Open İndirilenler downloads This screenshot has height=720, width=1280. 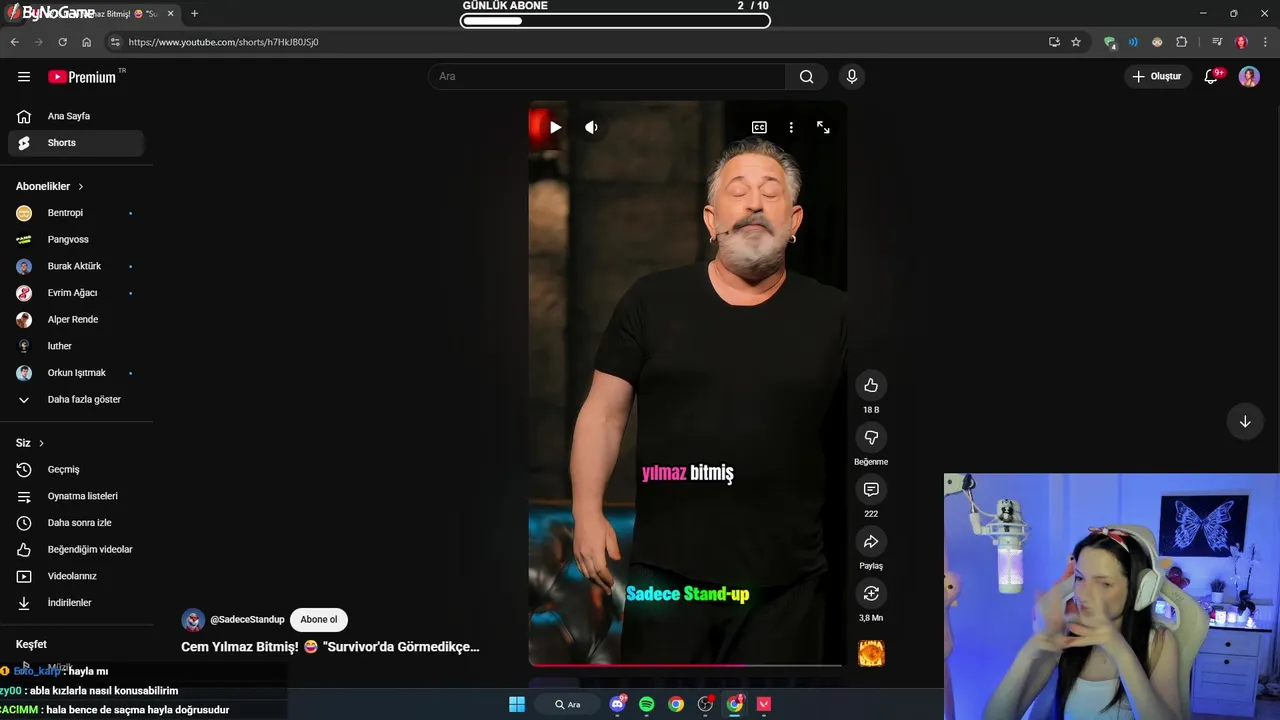coord(76,603)
